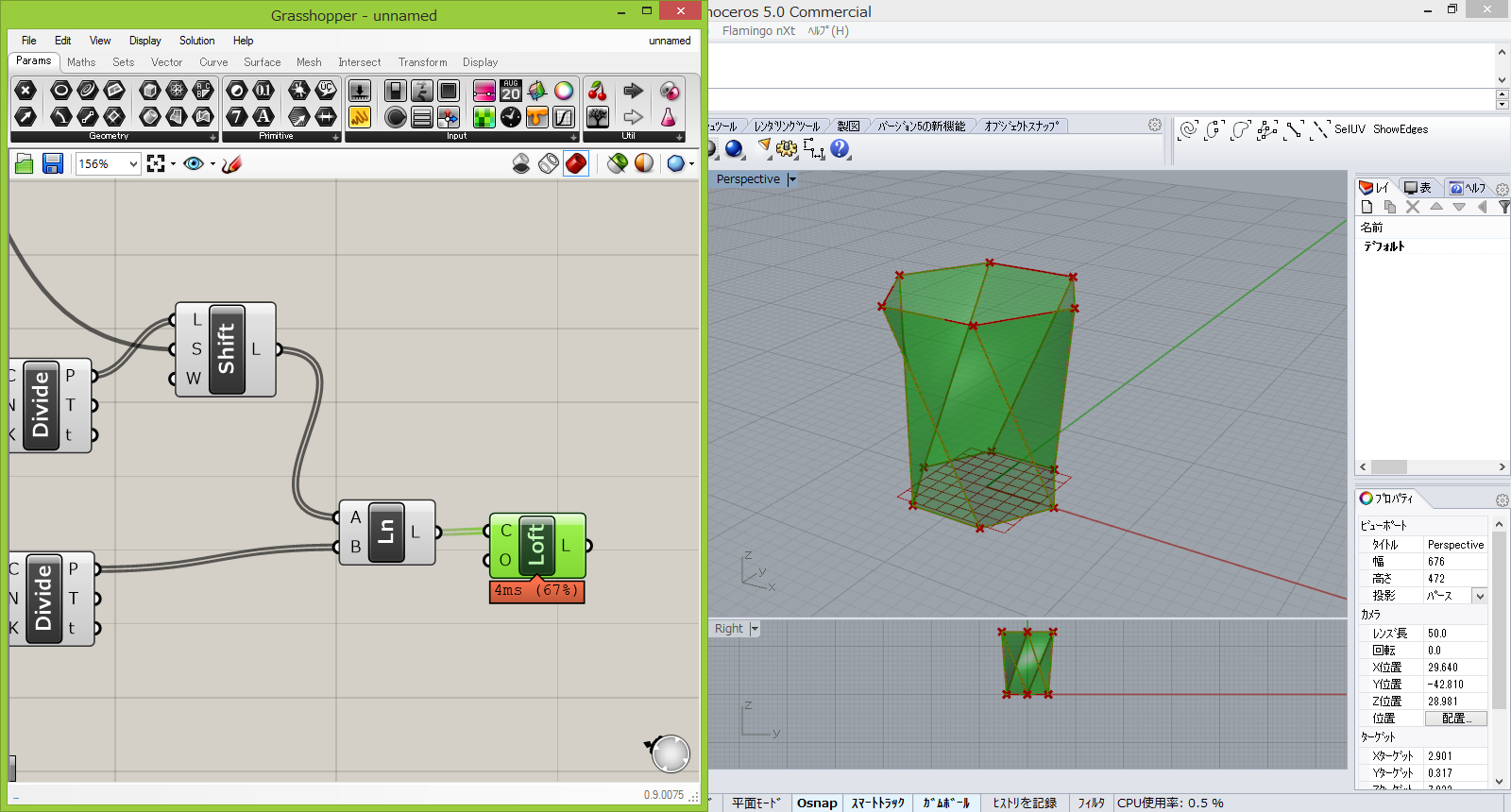This screenshot has width=1511, height=812.
Task: Open Rhino help question-mark icon
Action: coord(840,148)
